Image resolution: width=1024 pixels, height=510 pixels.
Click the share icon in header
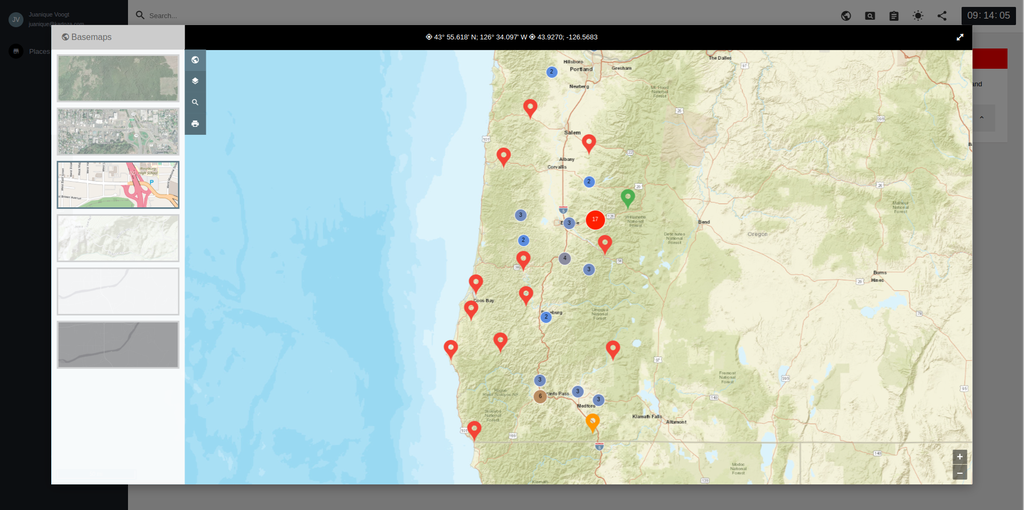tap(942, 16)
